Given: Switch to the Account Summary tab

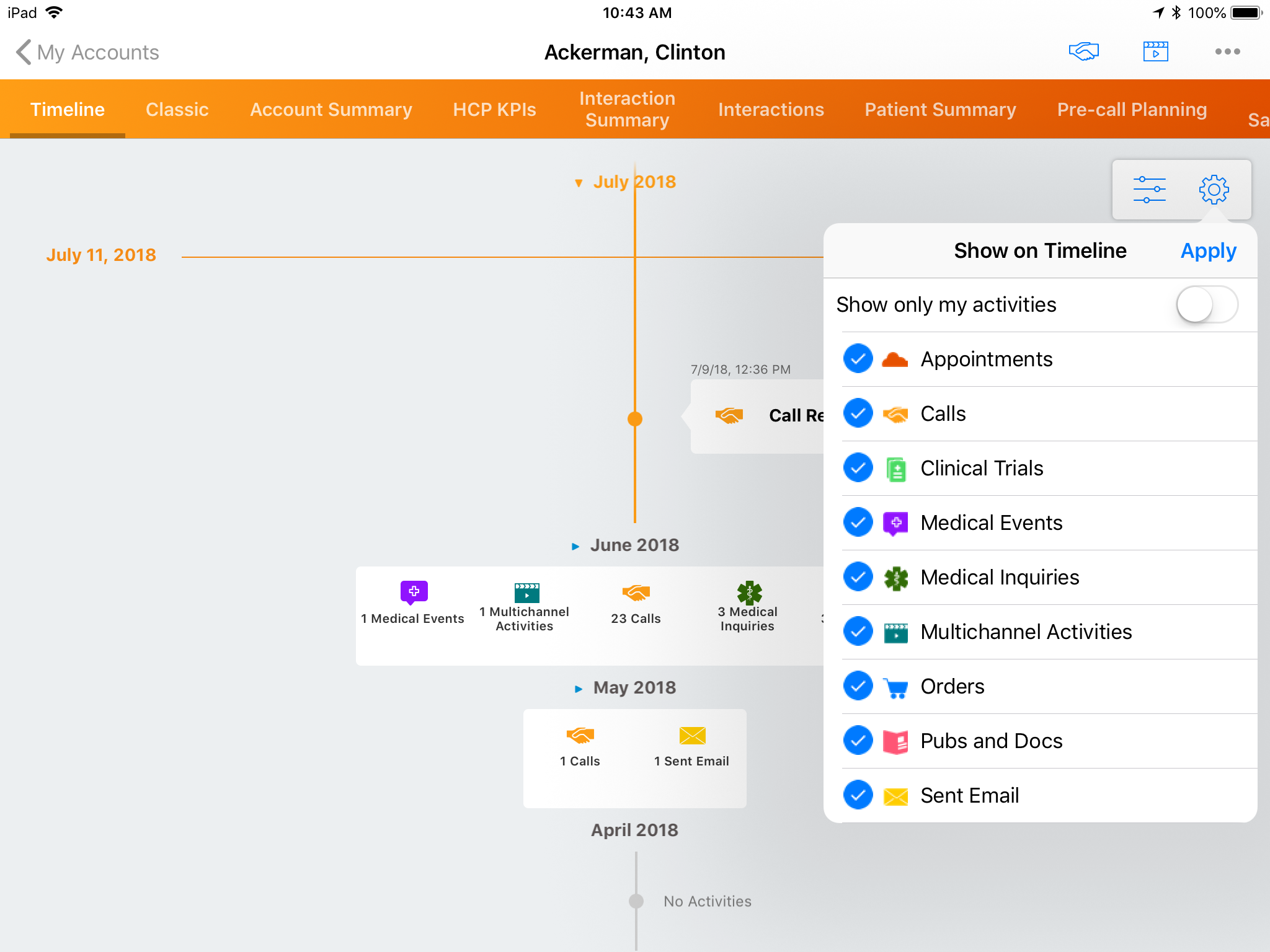Looking at the screenshot, I should point(331,110).
